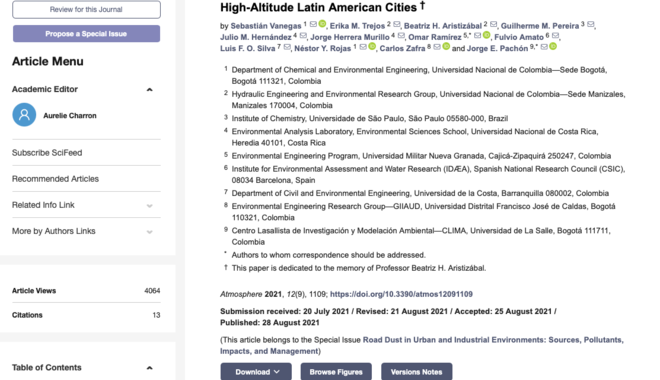Image resolution: width=660 pixels, height=380 pixels.
Task: Click Propose a Special Issue button
Action: point(86,34)
